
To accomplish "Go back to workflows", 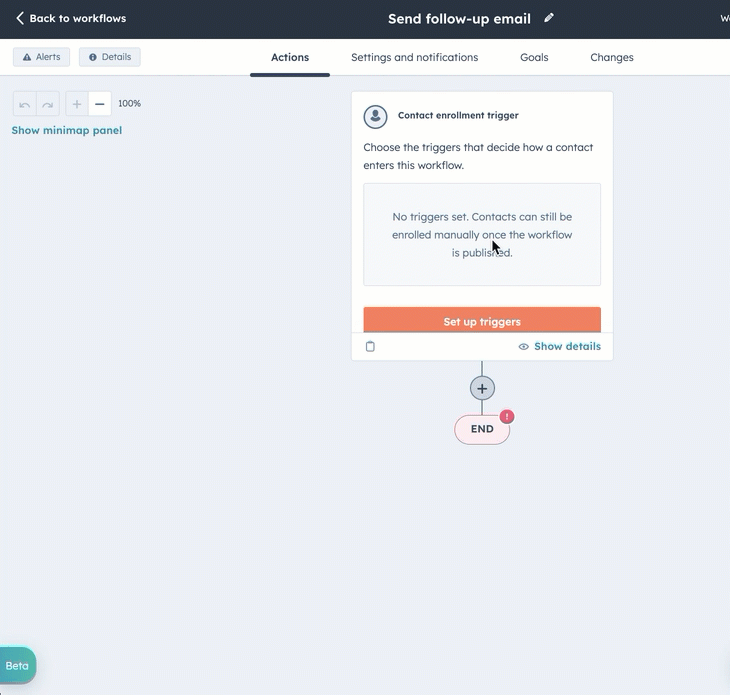I will click(70, 18).
